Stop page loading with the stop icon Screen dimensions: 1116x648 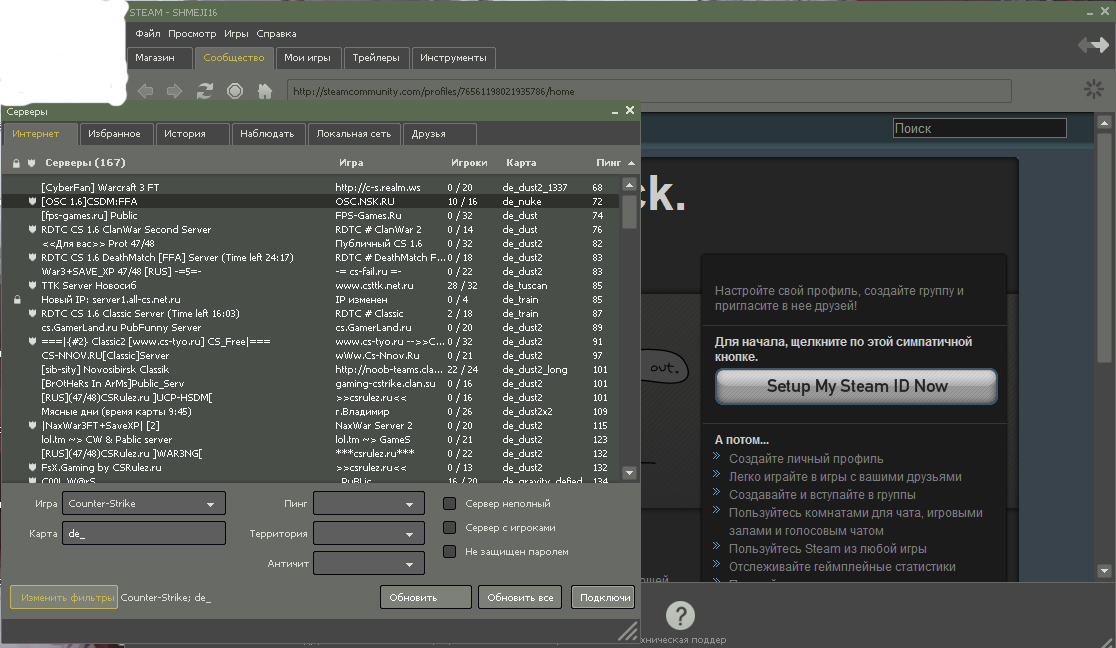click(x=235, y=91)
